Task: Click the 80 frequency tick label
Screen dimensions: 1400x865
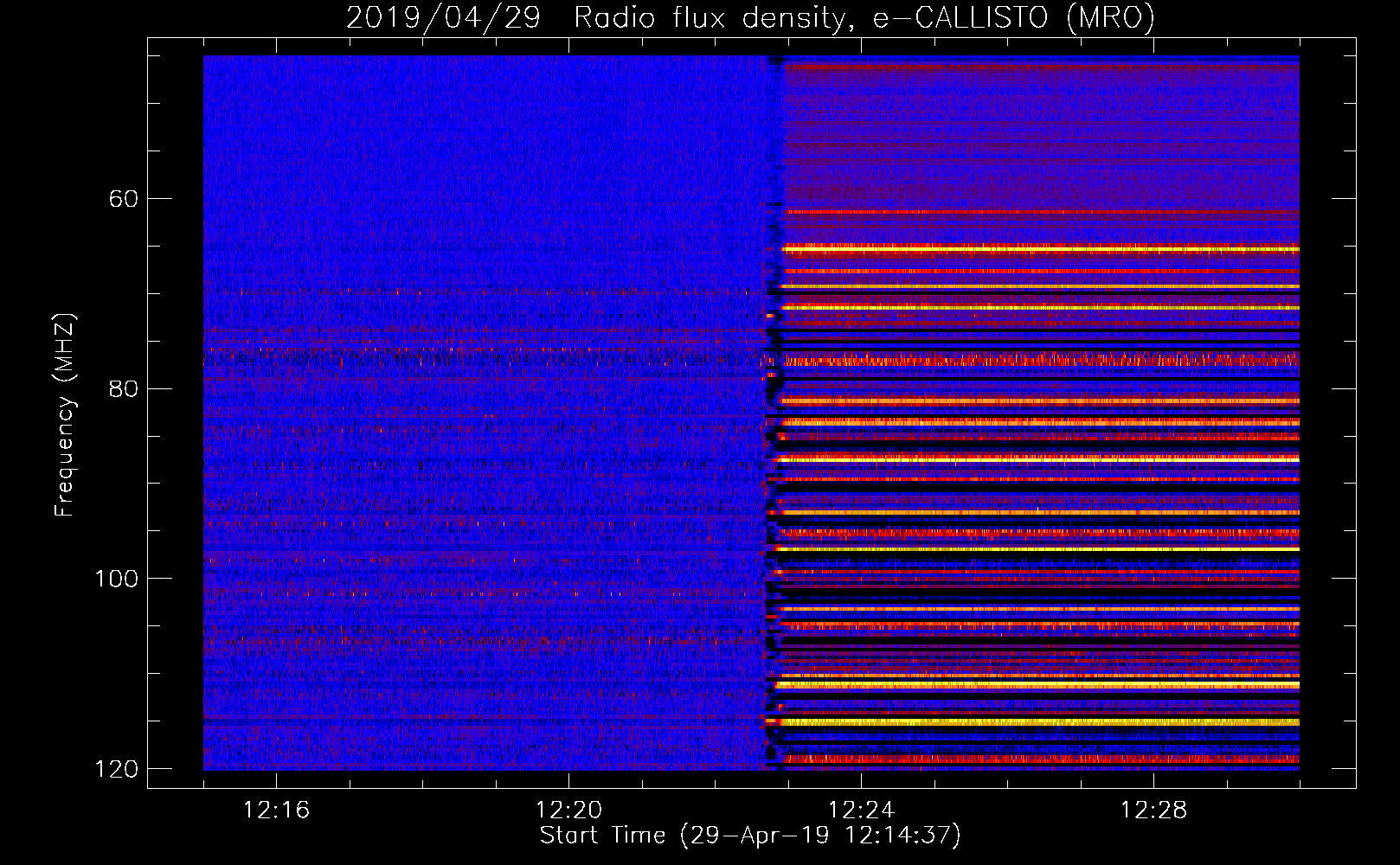Action: click(124, 388)
